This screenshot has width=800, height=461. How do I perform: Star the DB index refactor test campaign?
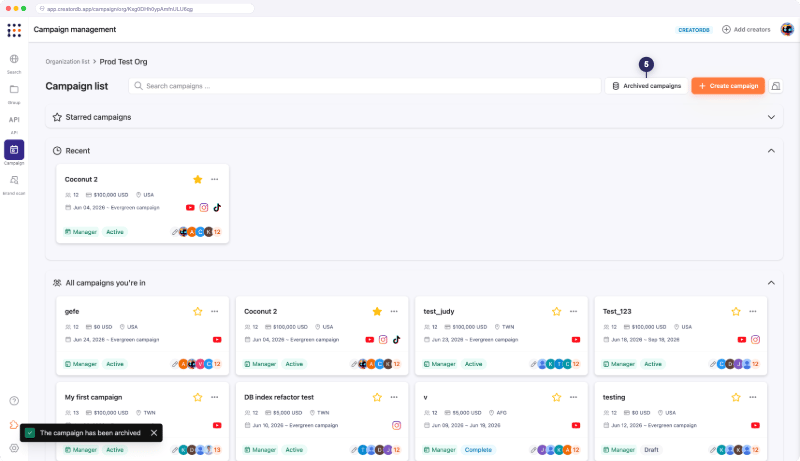(x=377, y=397)
